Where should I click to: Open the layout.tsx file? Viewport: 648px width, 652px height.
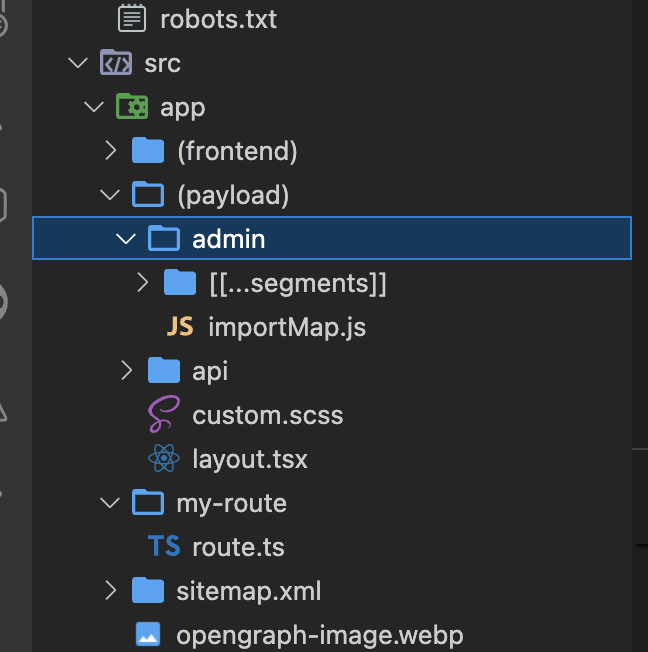pyautogui.click(x=249, y=459)
